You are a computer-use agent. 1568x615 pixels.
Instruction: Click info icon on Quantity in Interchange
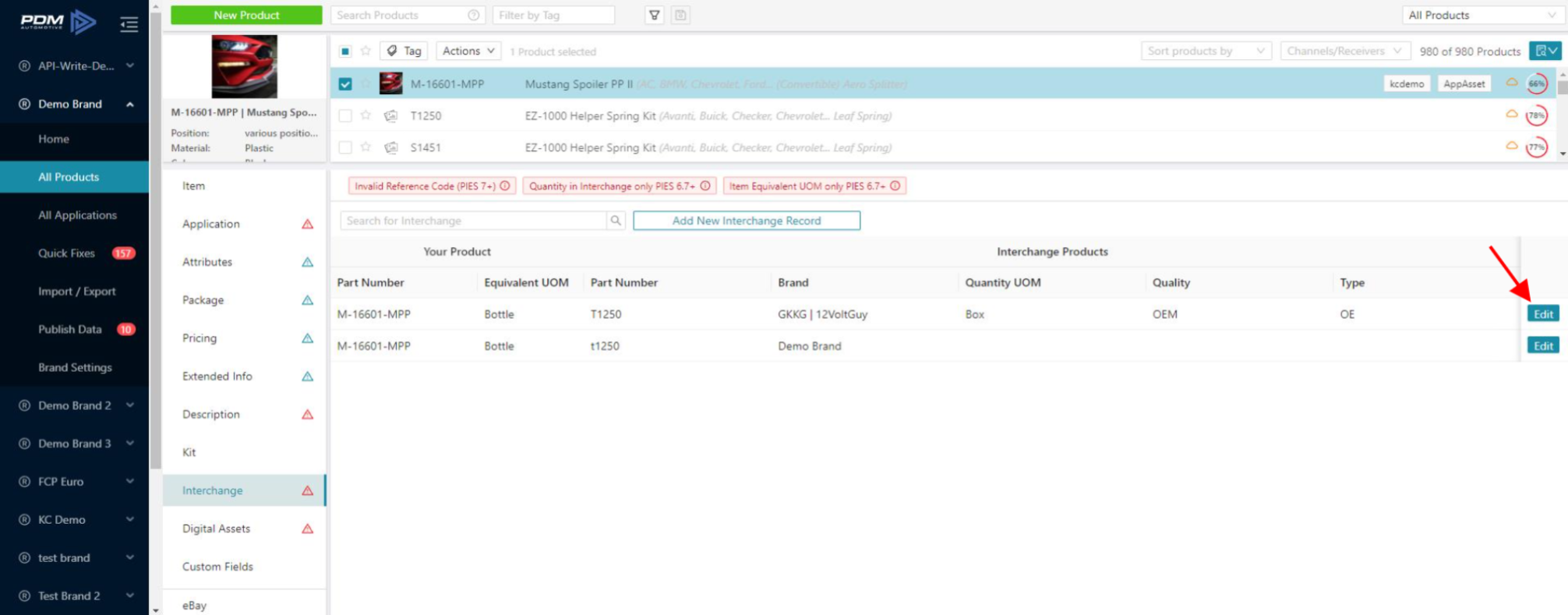click(705, 186)
